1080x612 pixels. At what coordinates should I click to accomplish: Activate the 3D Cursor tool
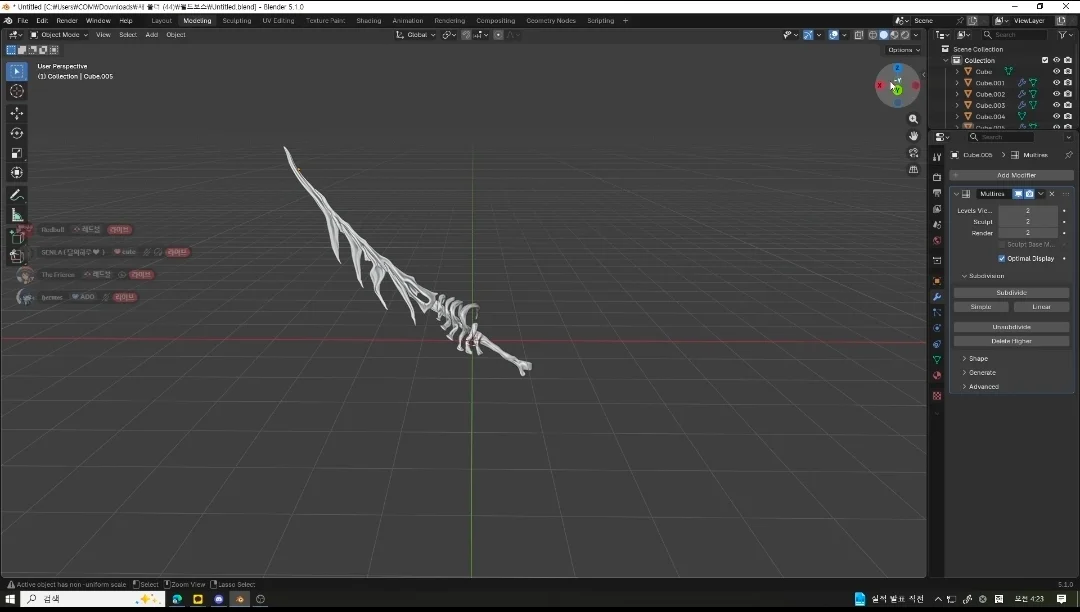click(x=17, y=91)
